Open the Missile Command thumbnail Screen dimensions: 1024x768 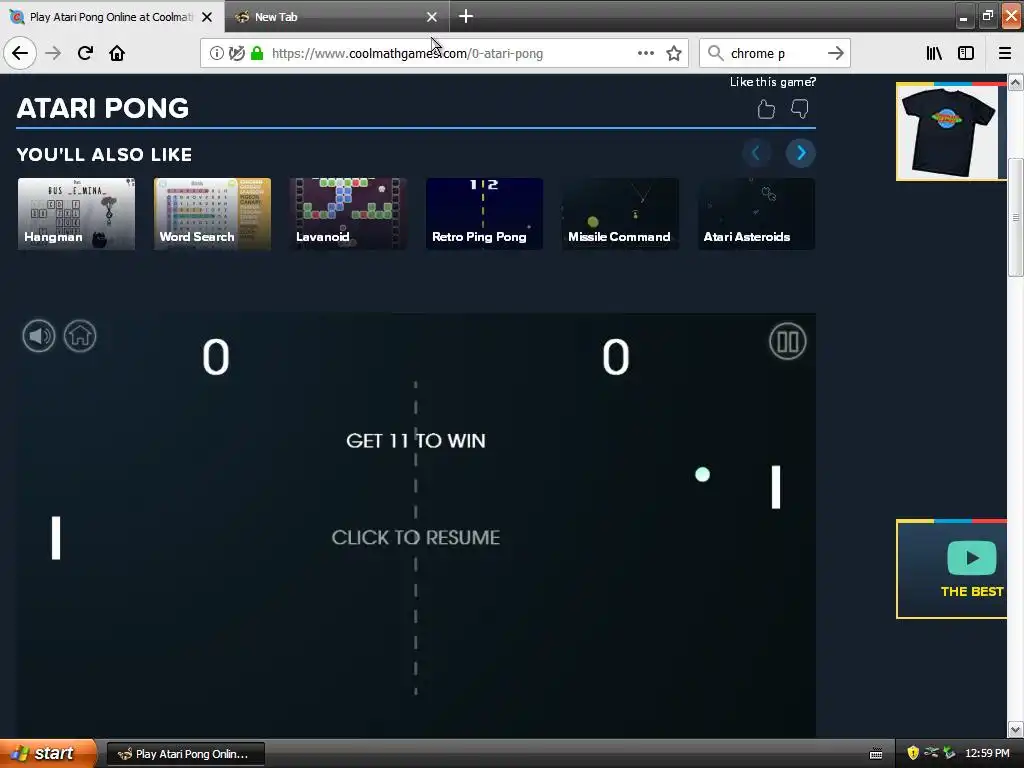tap(620, 214)
